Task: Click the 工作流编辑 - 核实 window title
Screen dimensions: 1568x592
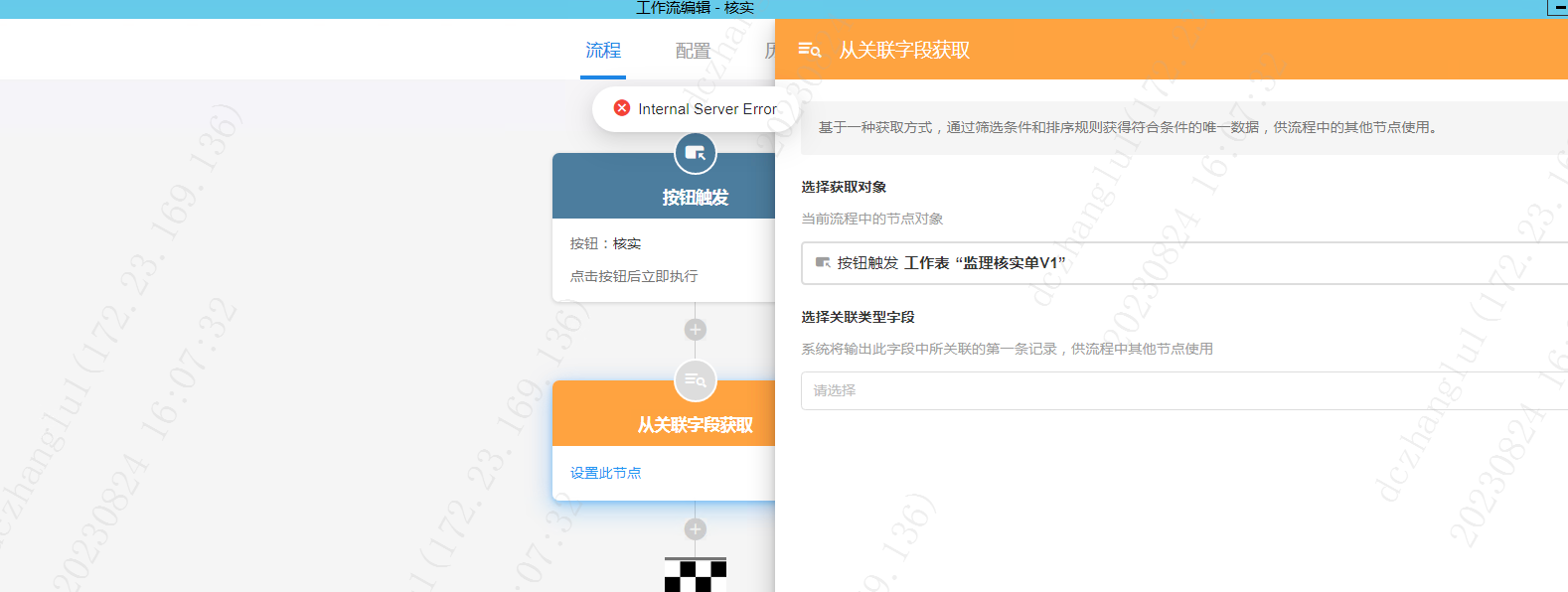Action: (695, 8)
